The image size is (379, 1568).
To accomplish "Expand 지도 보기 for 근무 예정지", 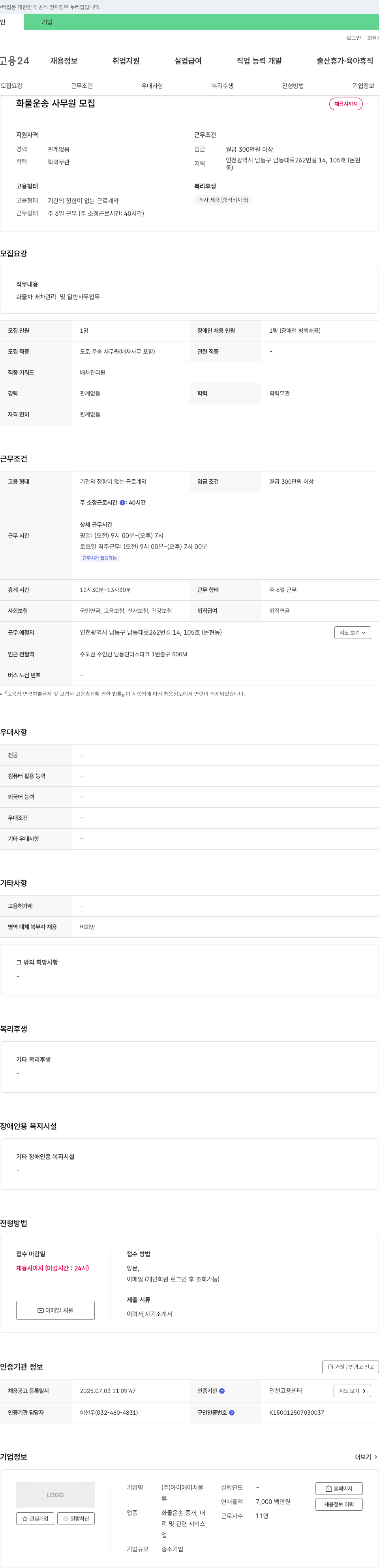I will pos(353,632).
